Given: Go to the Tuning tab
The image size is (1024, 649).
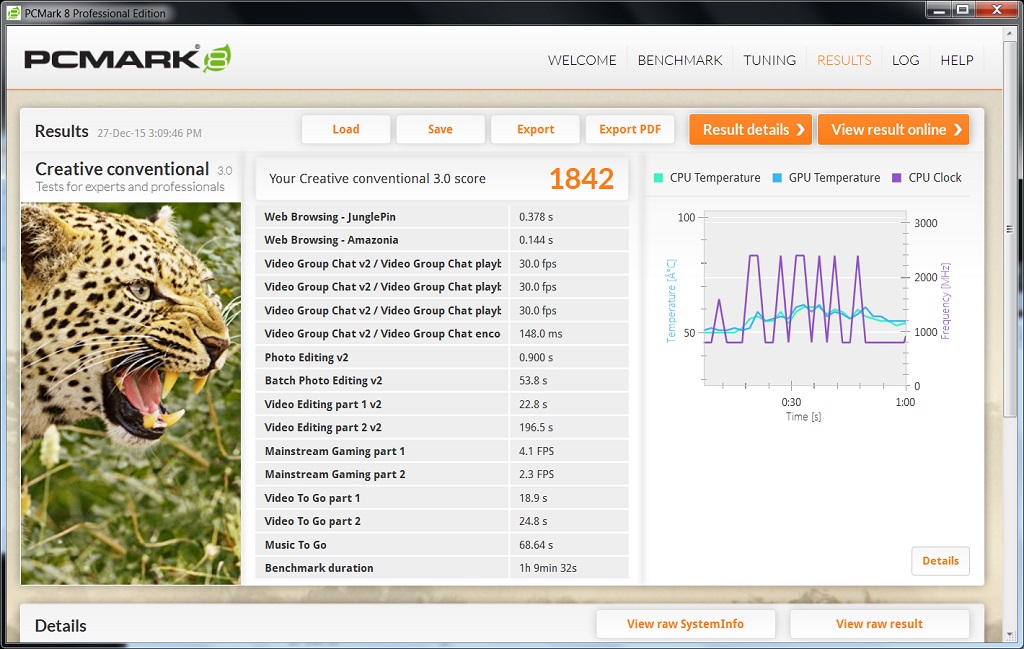Looking at the screenshot, I should (769, 60).
